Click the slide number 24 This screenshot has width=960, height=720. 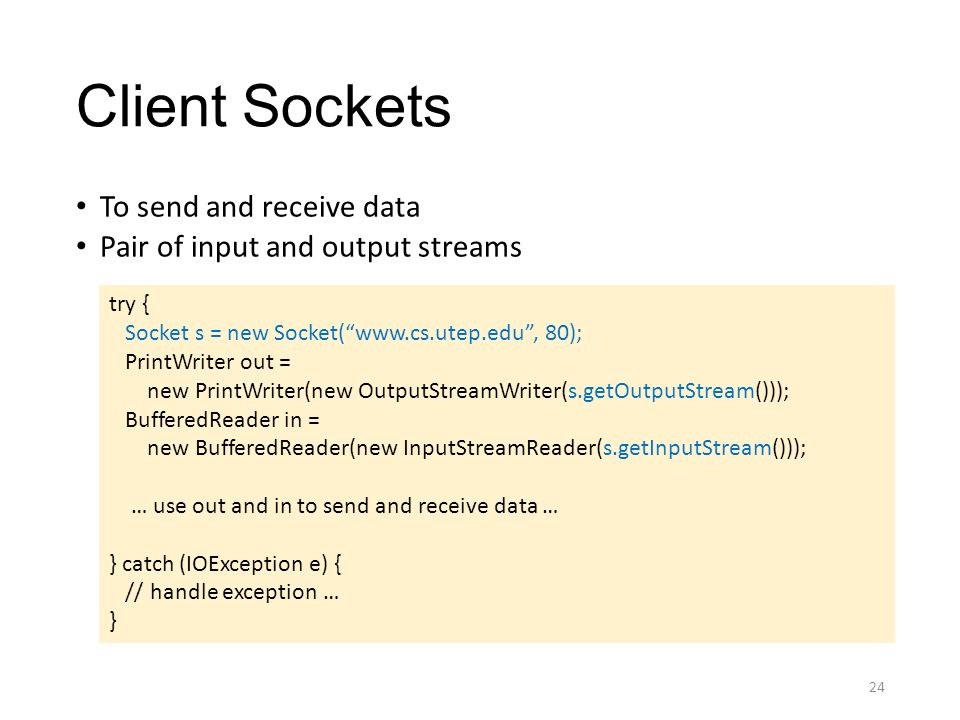877,687
